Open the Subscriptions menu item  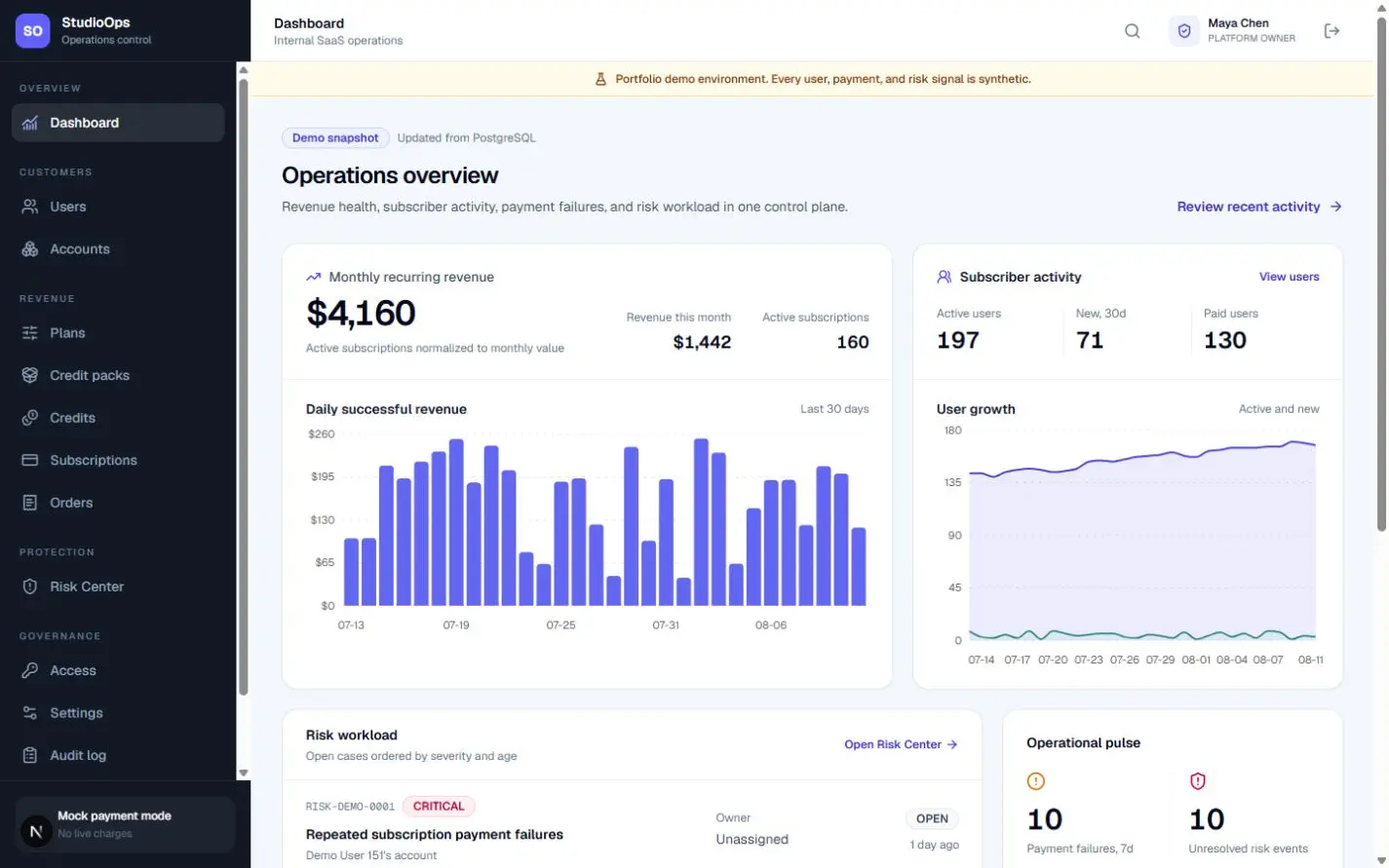118,460
